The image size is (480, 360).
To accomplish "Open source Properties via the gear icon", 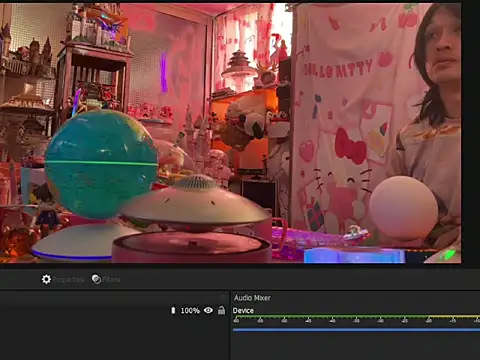I will point(46,279).
